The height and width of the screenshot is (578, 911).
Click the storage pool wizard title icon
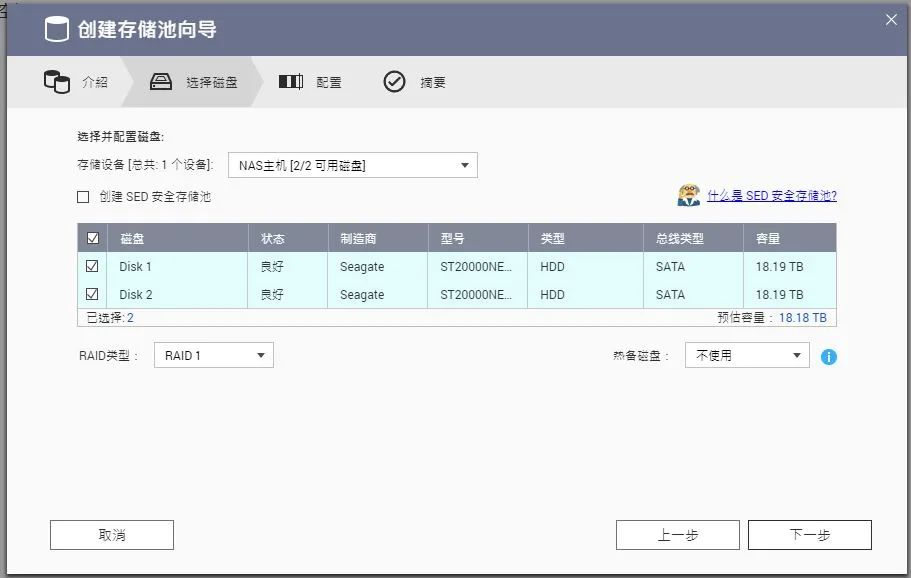55,30
